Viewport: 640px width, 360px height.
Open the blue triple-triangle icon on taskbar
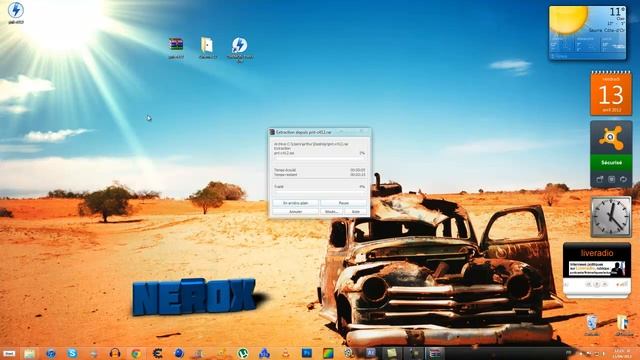[x=264, y=353]
